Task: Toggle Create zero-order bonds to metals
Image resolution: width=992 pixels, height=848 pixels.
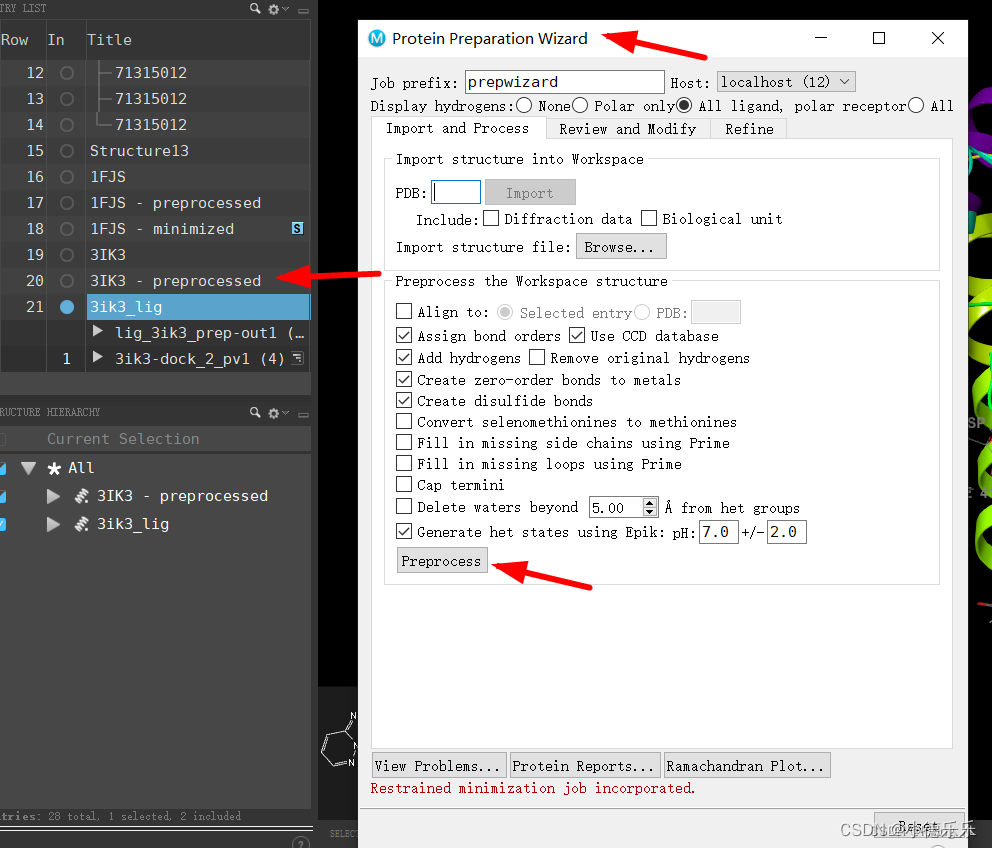Action: tap(404, 380)
